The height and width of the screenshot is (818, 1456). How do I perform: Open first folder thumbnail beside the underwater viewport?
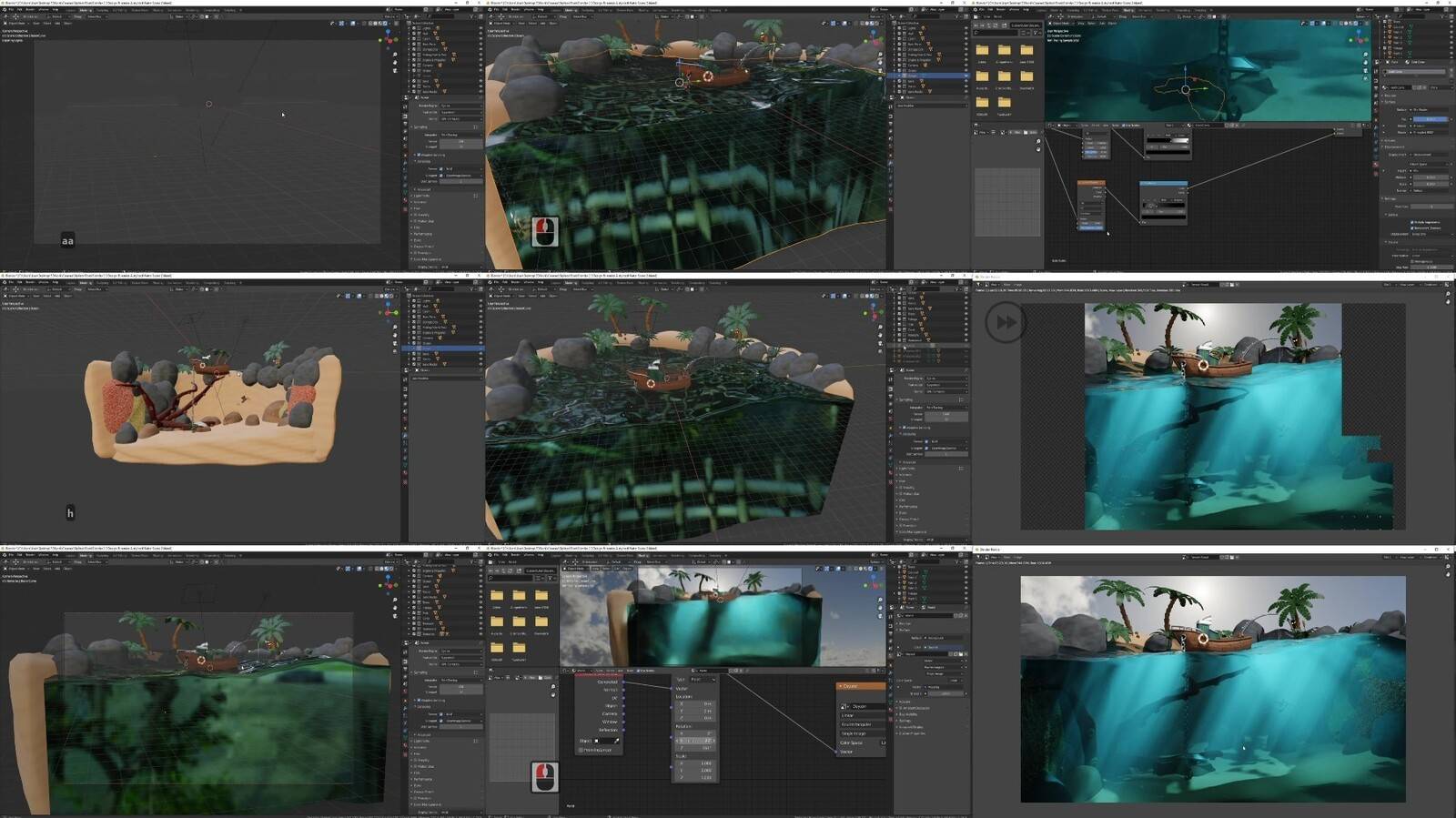pos(982,52)
